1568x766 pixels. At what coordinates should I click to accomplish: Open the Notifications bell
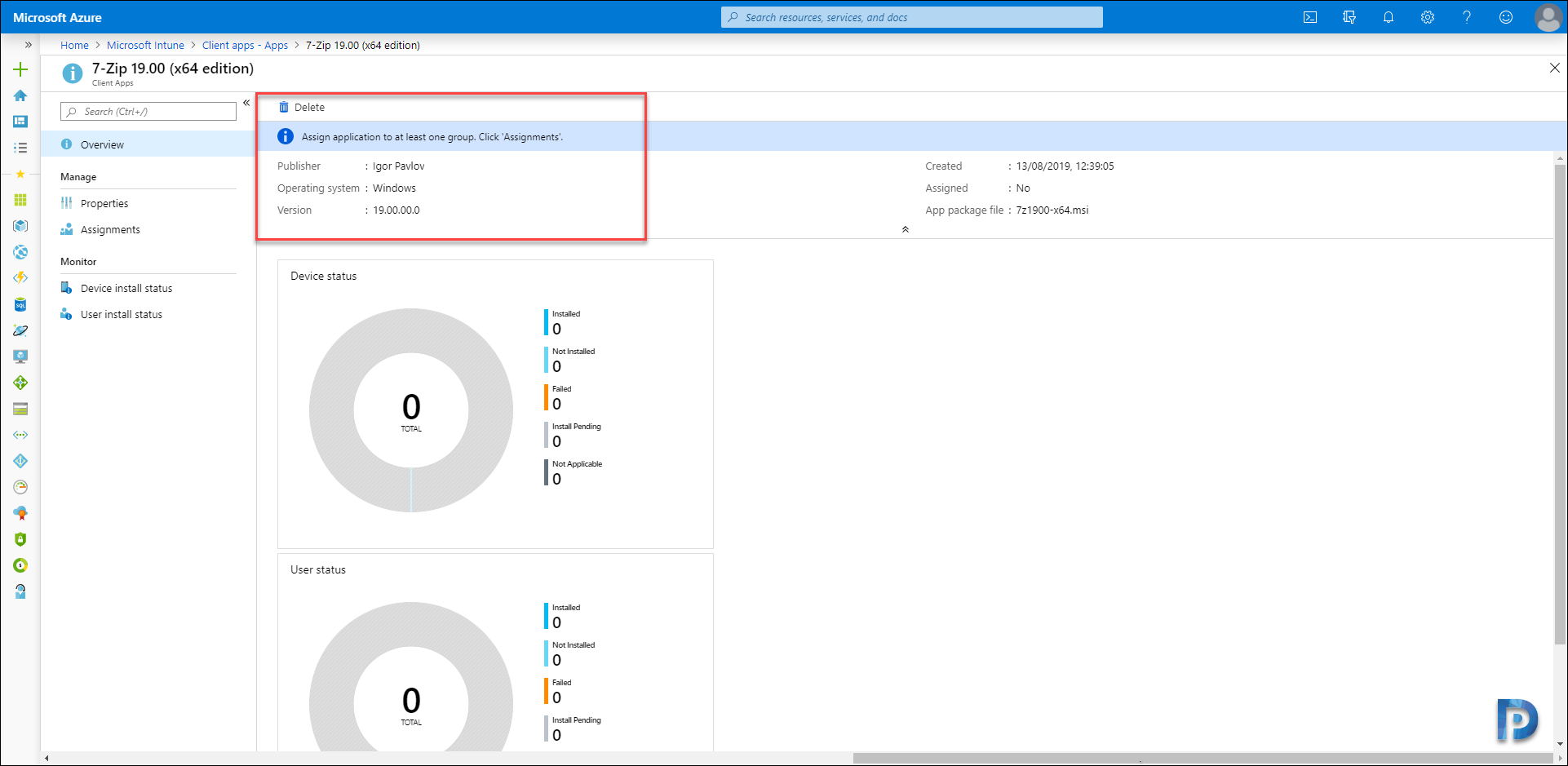pos(1389,17)
